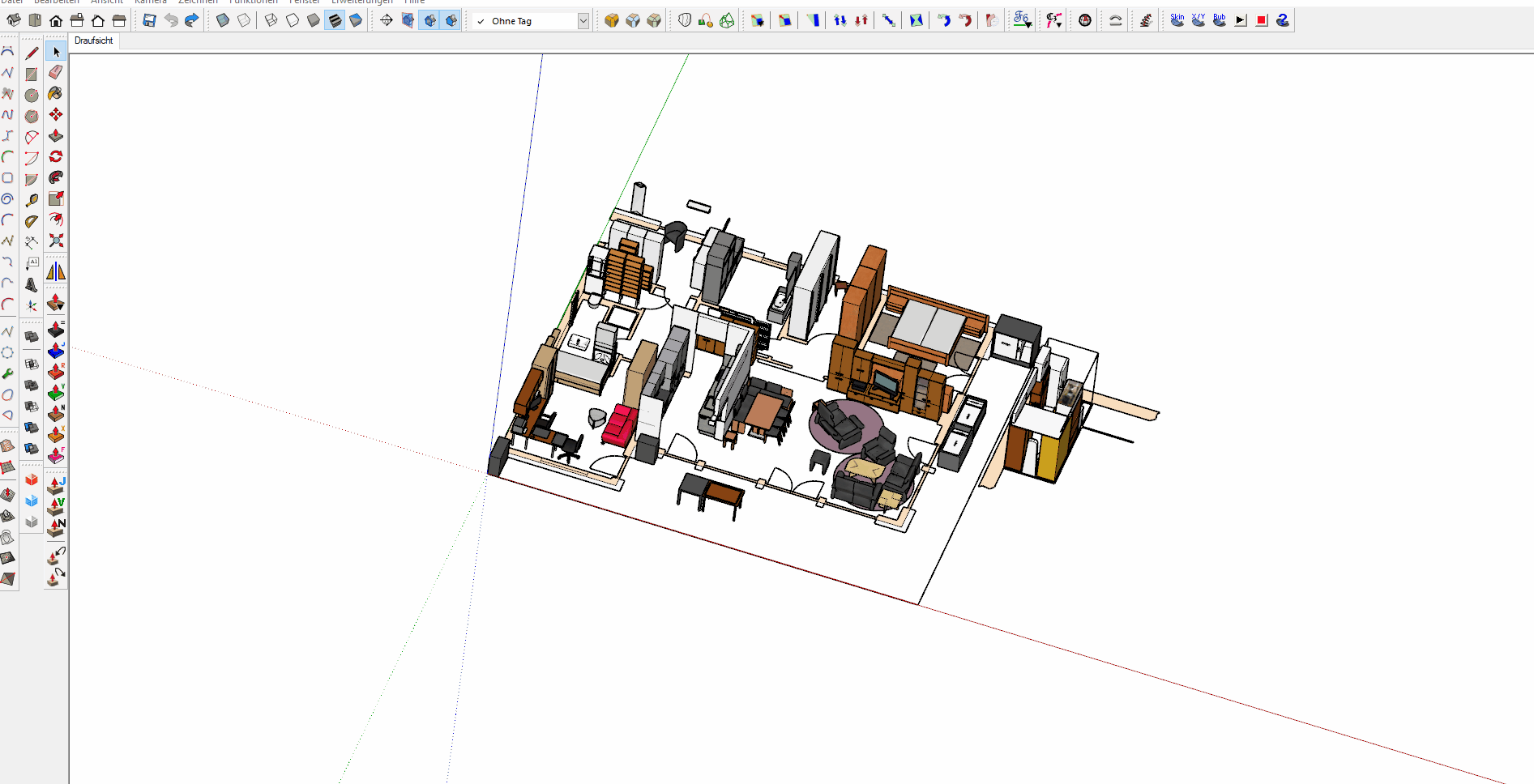Pick the Eraser tool
The image size is (1534, 784).
point(56,73)
